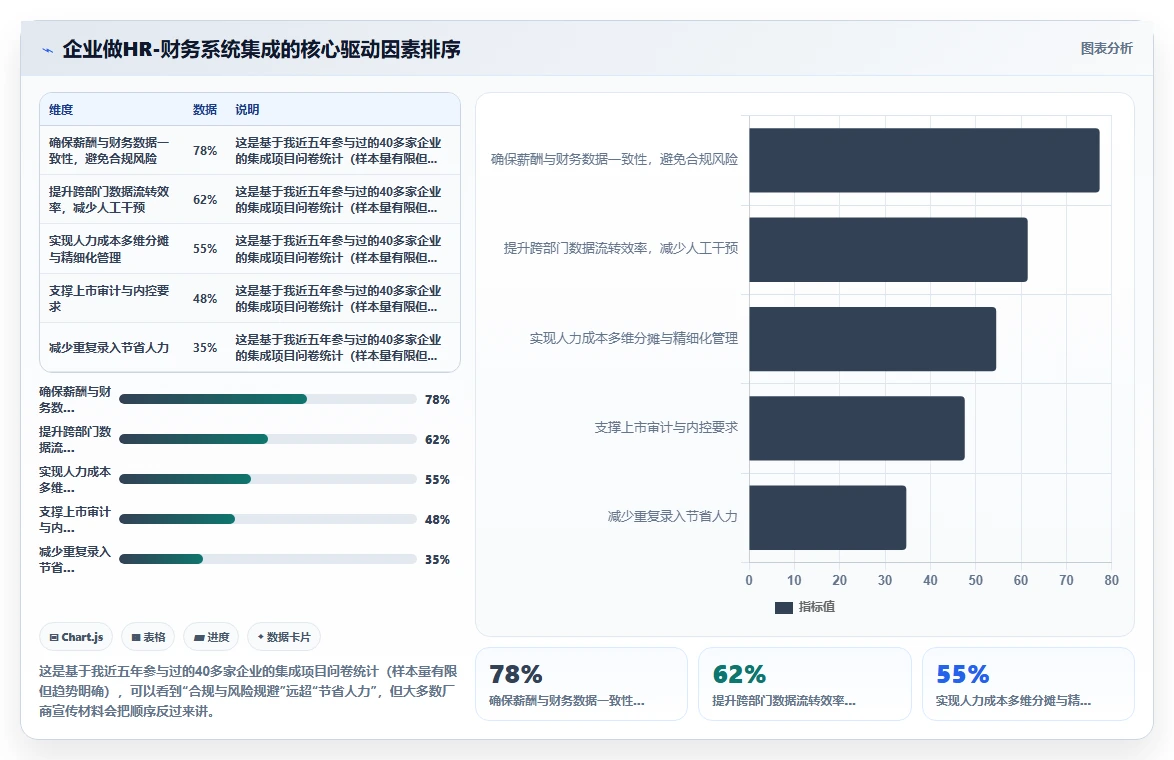Click the 62% value in the table
The height and width of the screenshot is (760, 1174).
pos(205,200)
